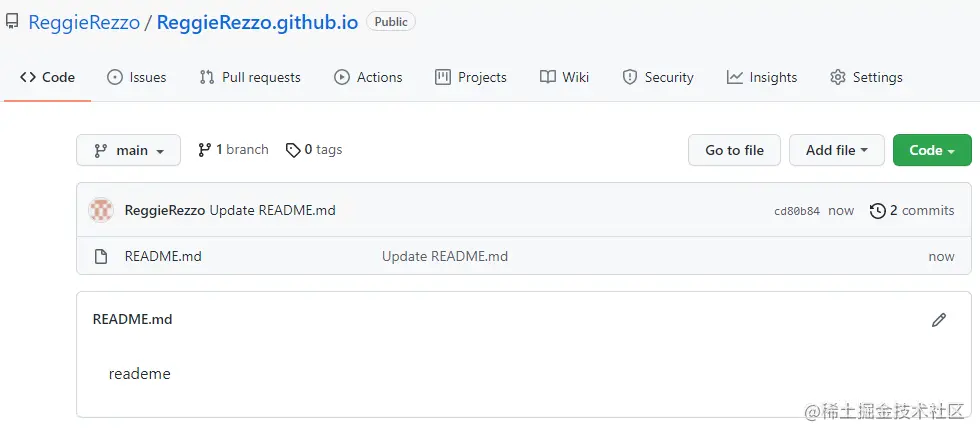View the 1 branch link
The width and height of the screenshot is (980, 437).
click(233, 150)
